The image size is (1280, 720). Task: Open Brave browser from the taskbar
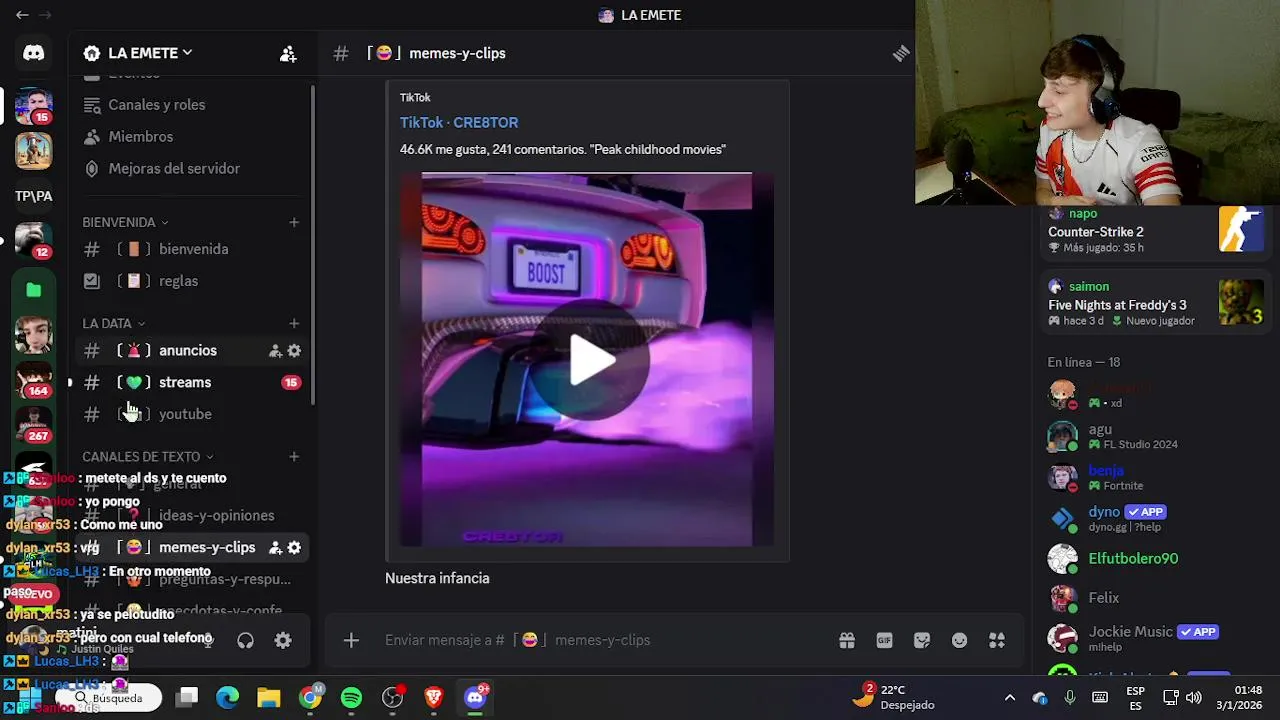pyautogui.click(x=433, y=697)
